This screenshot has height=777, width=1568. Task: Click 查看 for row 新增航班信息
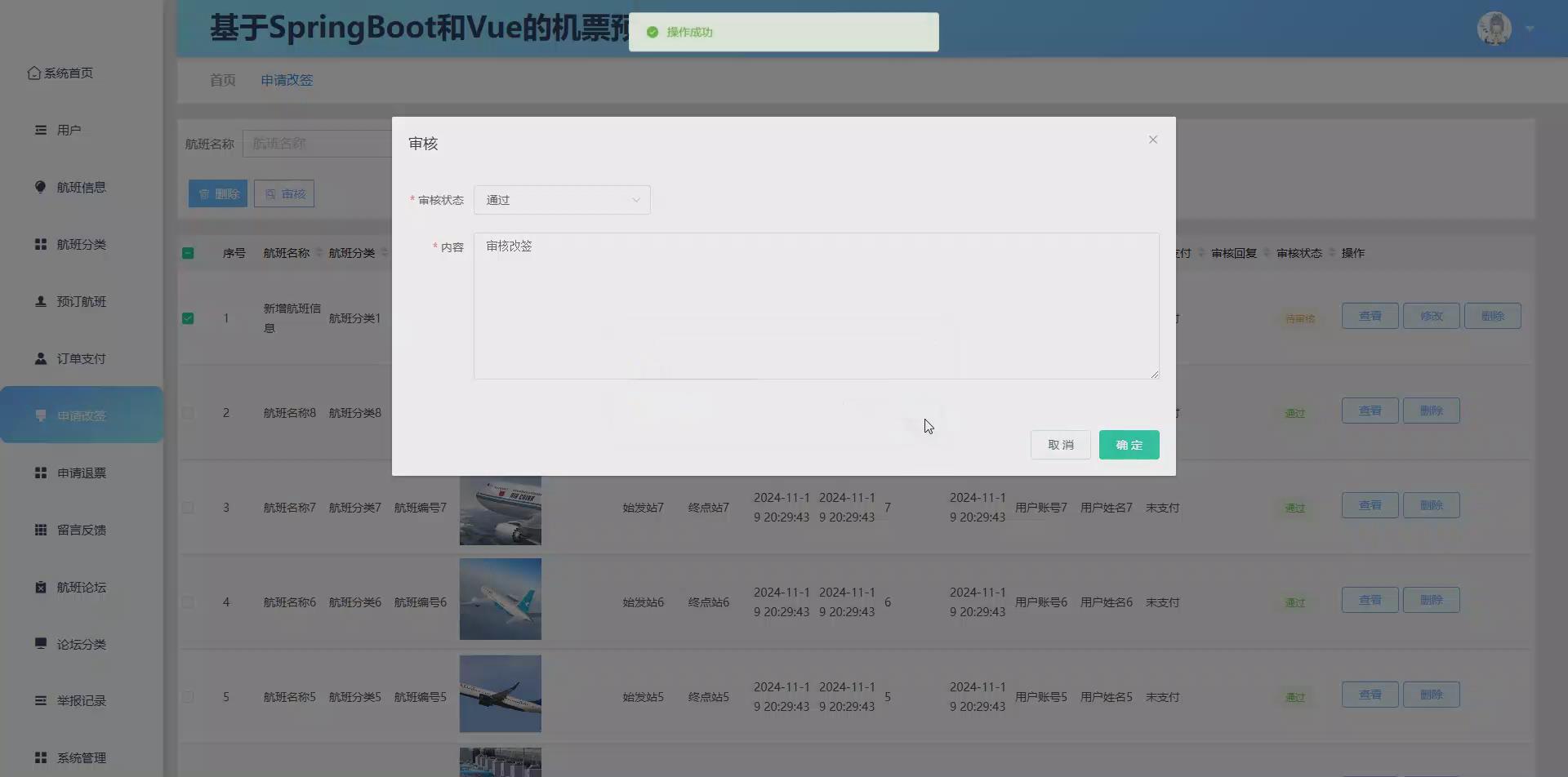tap(1370, 316)
